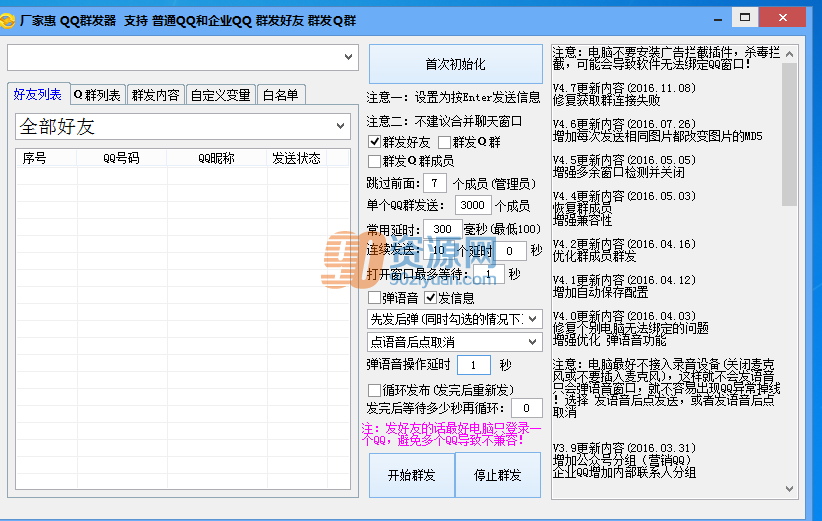Click the changelog scrollbar up arrow
The height and width of the screenshot is (521, 822).
[x=789, y=54]
